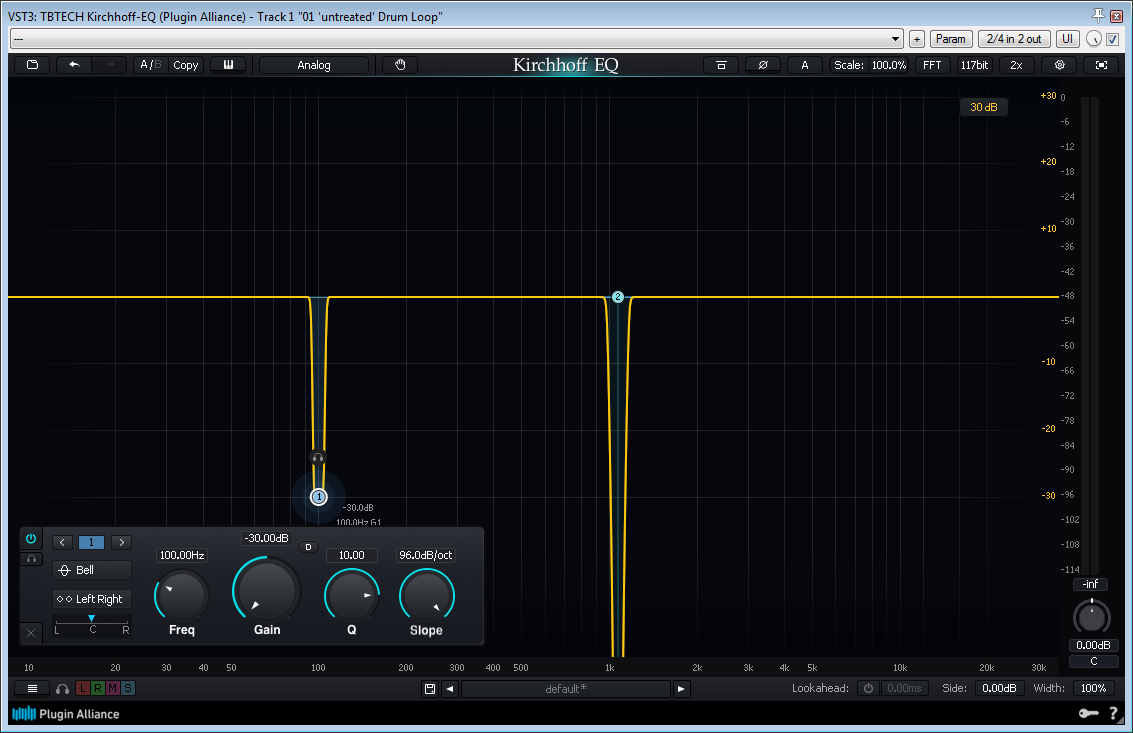Toggle the green R channel button

tap(98, 688)
